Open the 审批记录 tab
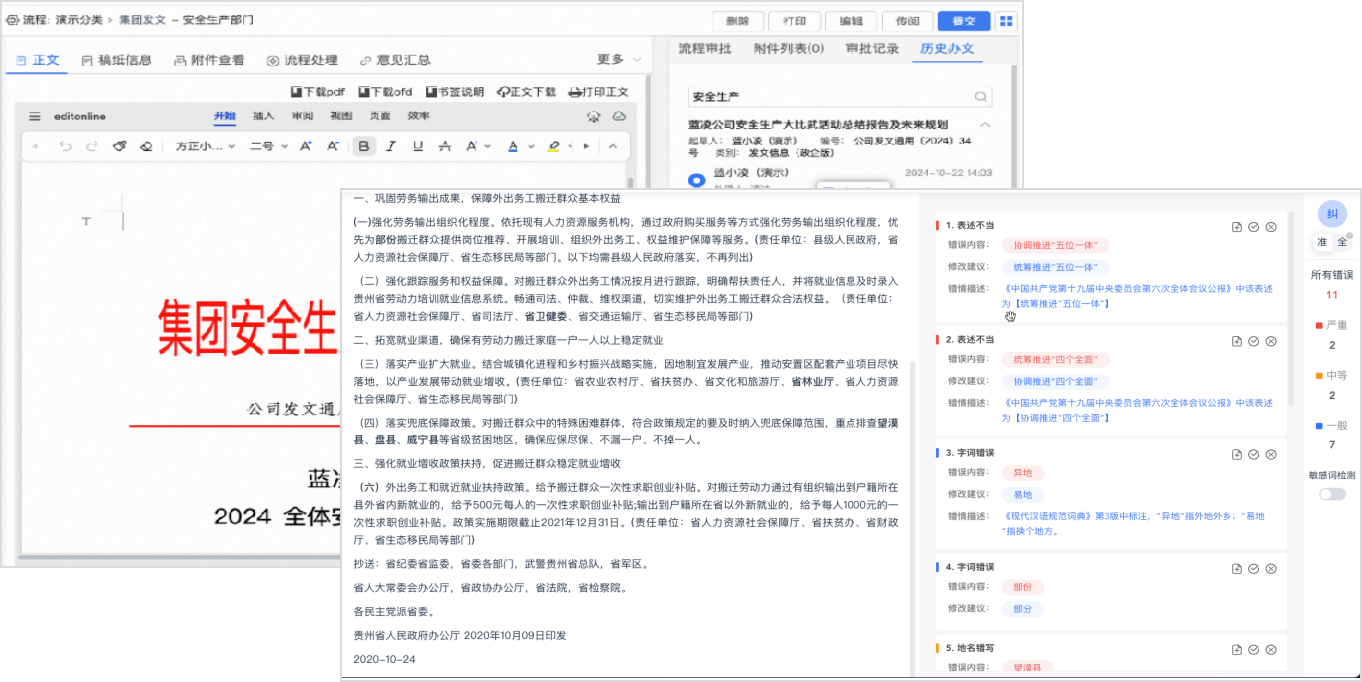1362x682 pixels. click(x=872, y=48)
